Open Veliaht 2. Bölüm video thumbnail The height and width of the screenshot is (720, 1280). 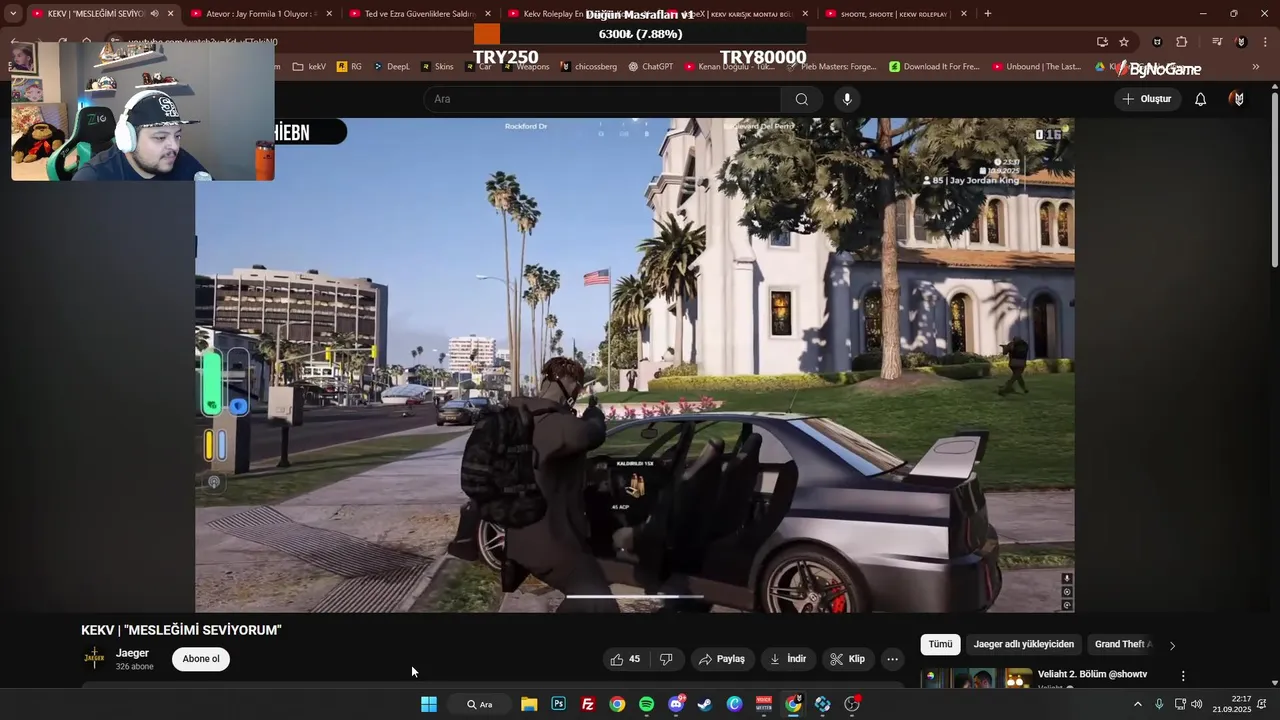point(976,679)
